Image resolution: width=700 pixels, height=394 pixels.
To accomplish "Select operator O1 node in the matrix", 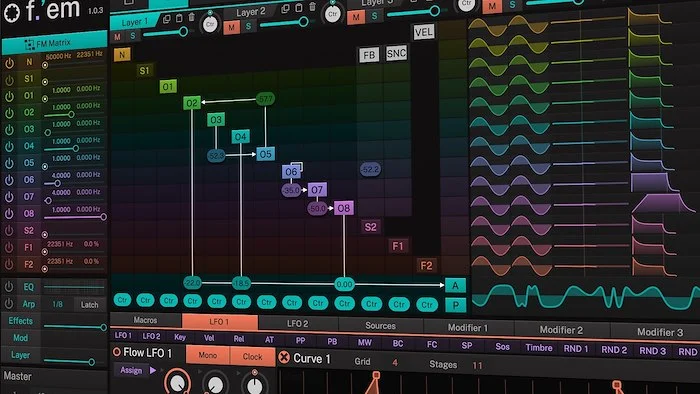I will pos(168,86).
